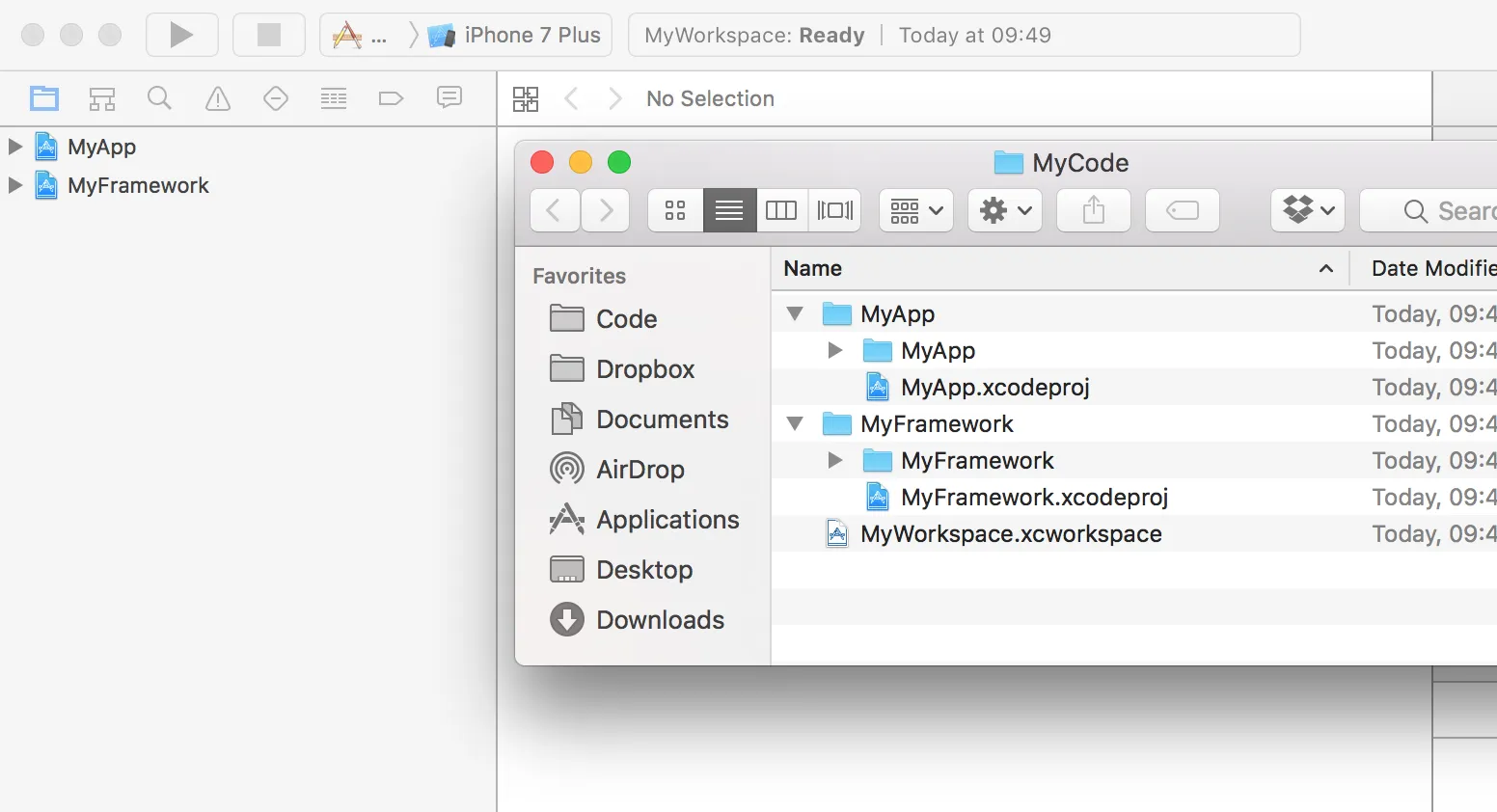This screenshot has width=1497, height=812.
Task: Open the Dropbox toolbar menu in Finder
Action: [x=1308, y=210]
